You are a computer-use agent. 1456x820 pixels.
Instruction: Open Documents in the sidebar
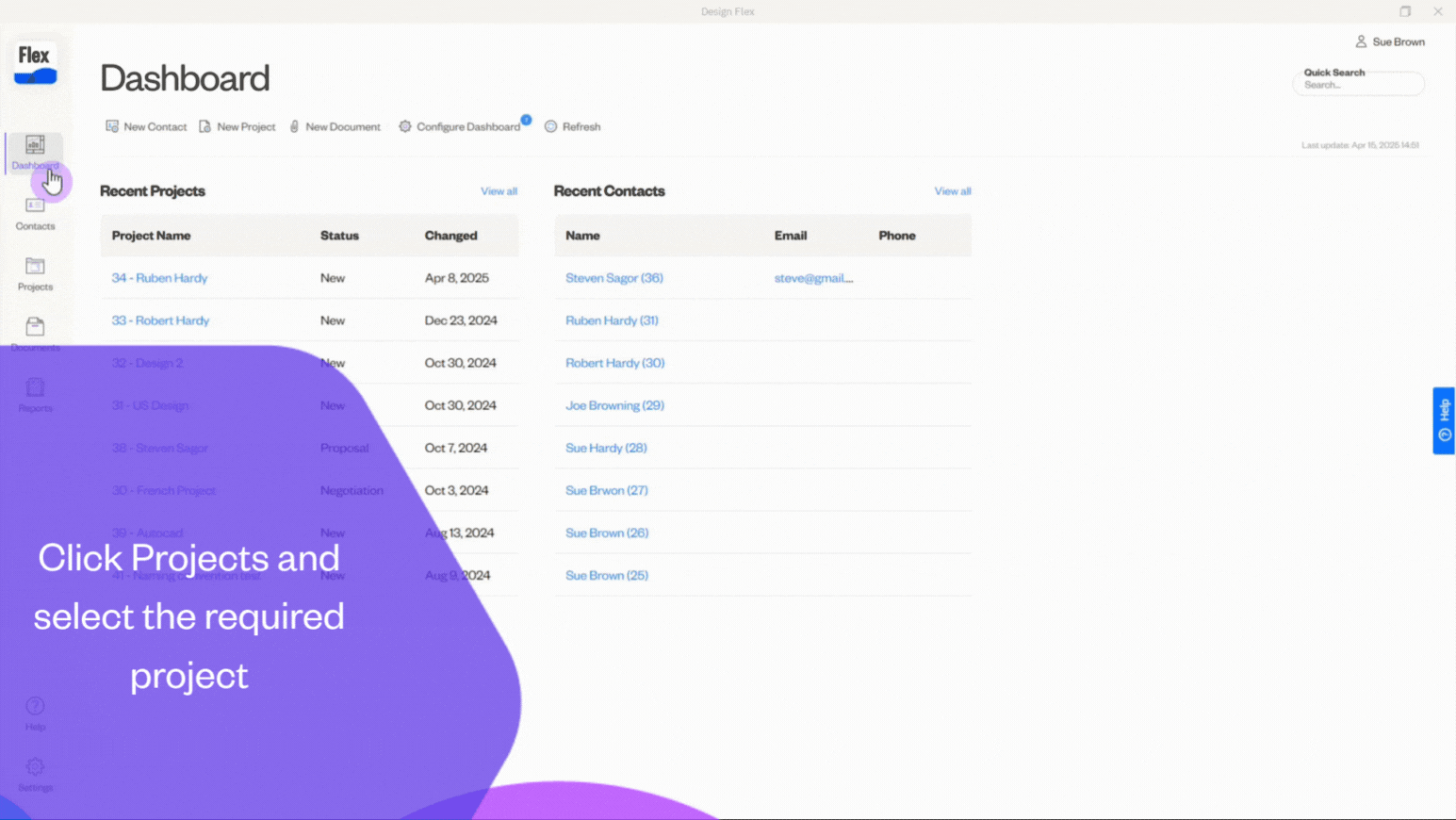35,335
